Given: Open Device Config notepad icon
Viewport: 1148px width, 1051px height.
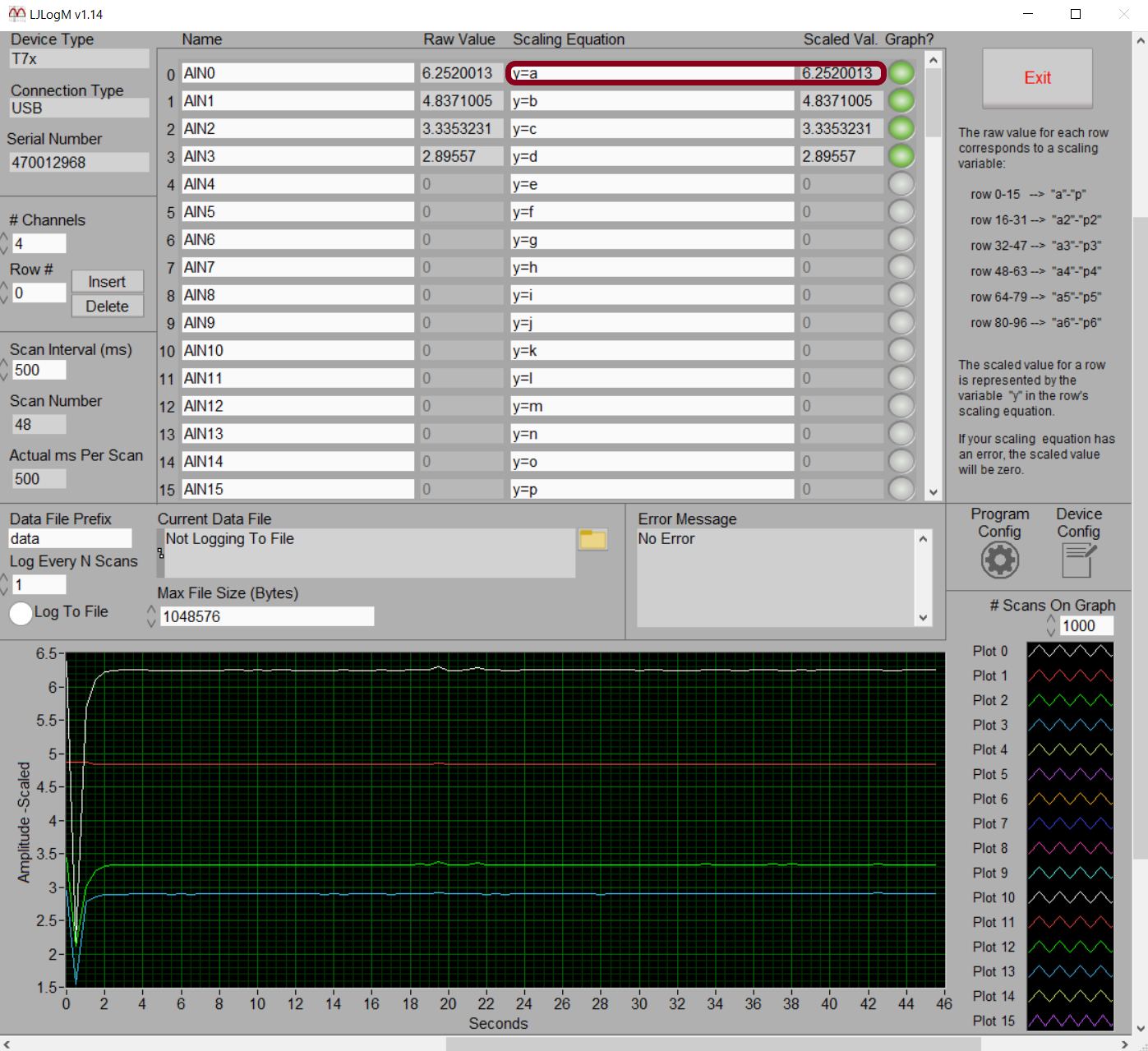Looking at the screenshot, I should pyautogui.click(x=1078, y=560).
